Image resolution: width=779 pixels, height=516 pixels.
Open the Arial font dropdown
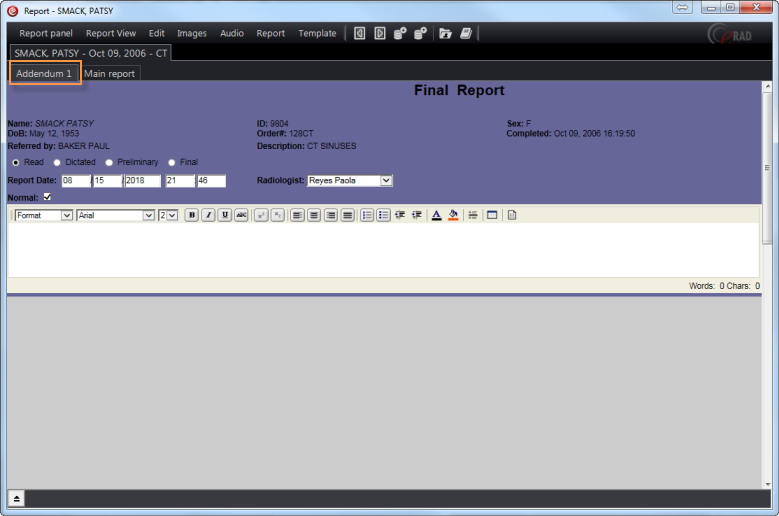point(149,215)
